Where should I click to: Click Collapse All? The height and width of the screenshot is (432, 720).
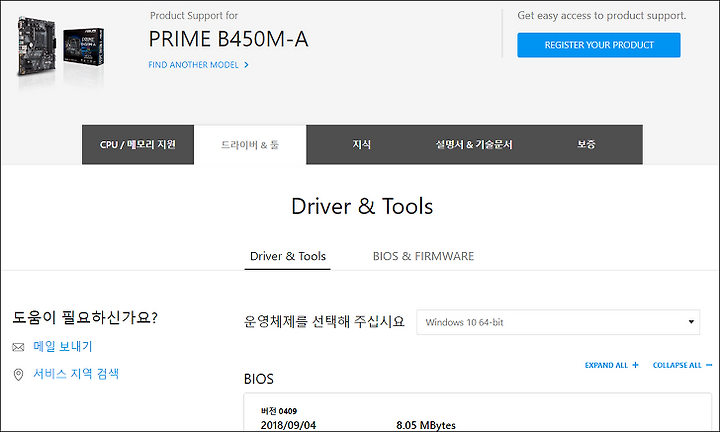click(677, 365)
